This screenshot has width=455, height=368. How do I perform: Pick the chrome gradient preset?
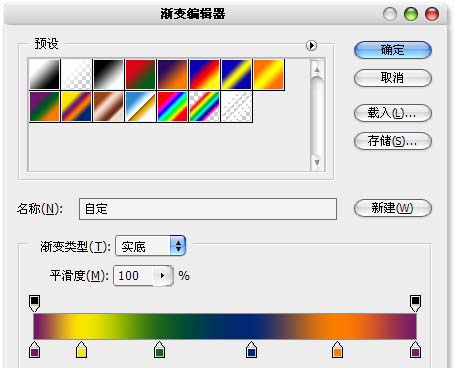[x=140, y=107]
